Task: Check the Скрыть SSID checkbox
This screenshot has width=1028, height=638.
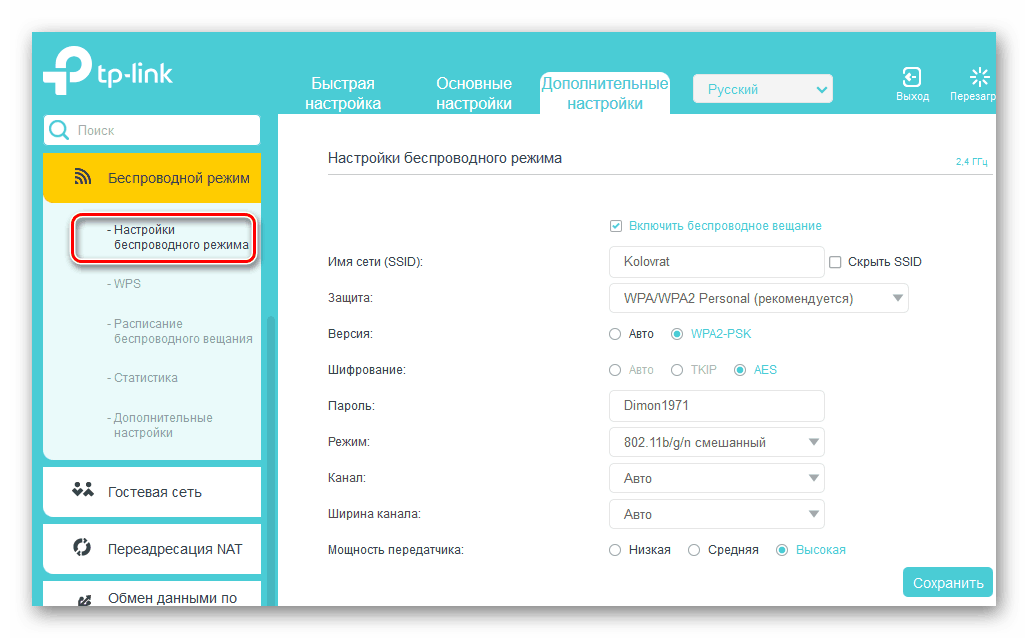Action: coord(835,262)
